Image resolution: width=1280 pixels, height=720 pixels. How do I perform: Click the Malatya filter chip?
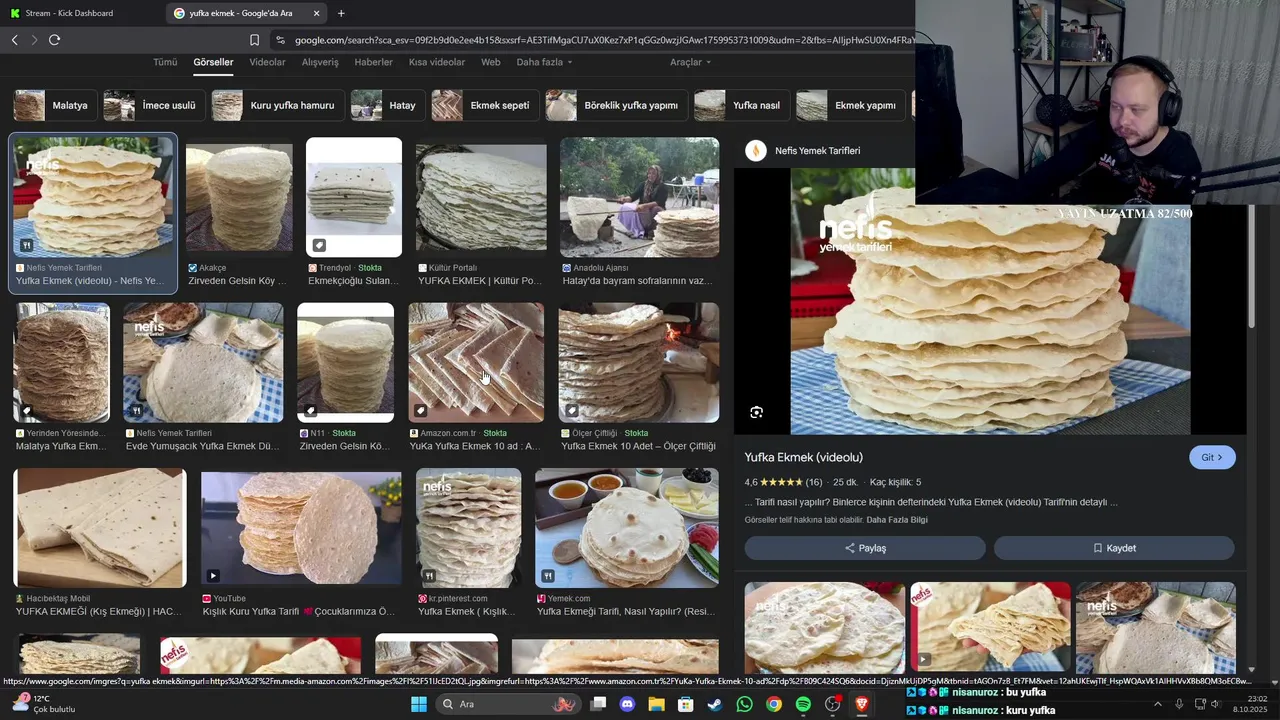click(55, 105)
